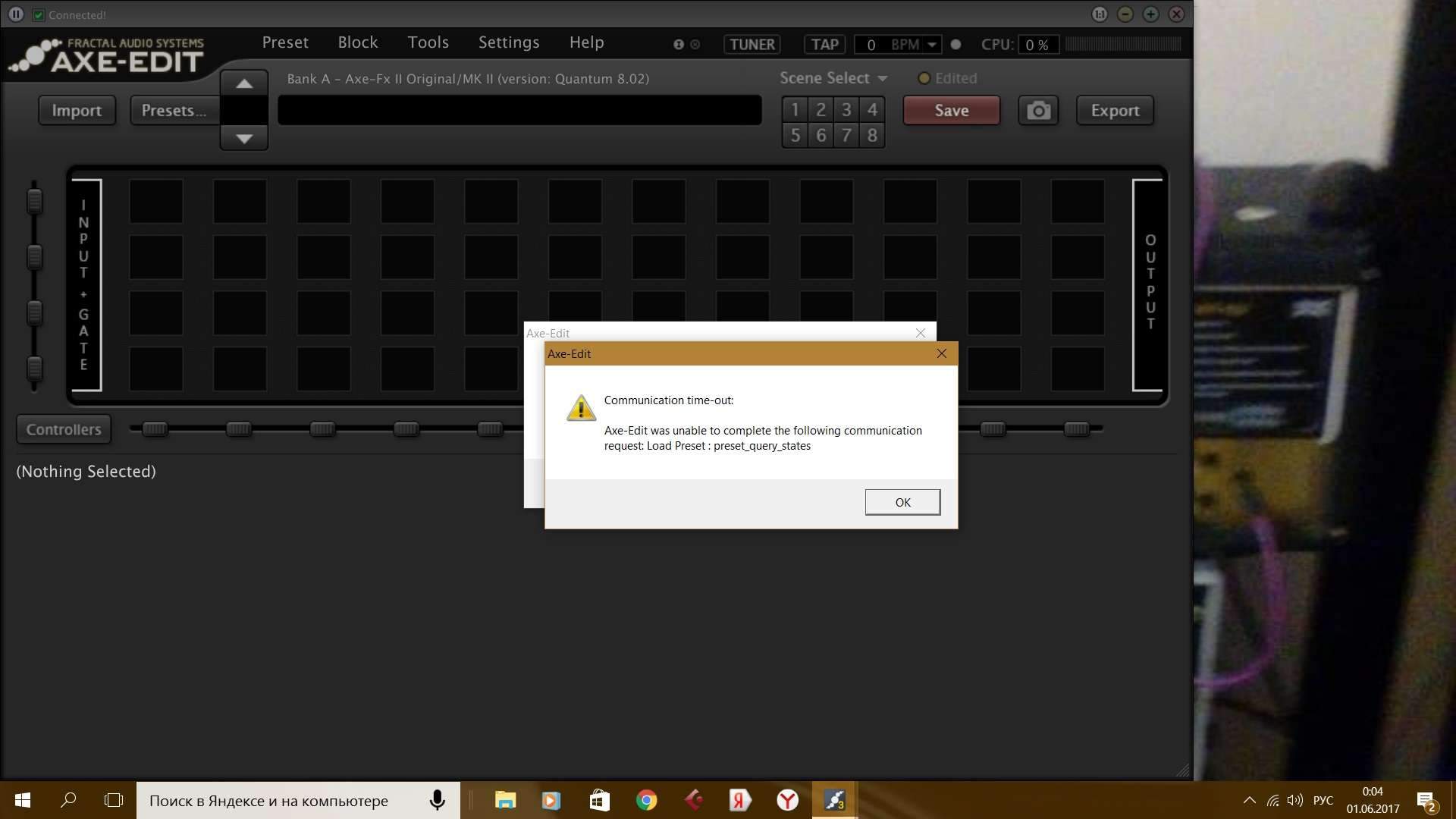Expand the Scene Select dropdown
Screen dimensions: 1456x819
pyautogui.click(x=882, y=79)
